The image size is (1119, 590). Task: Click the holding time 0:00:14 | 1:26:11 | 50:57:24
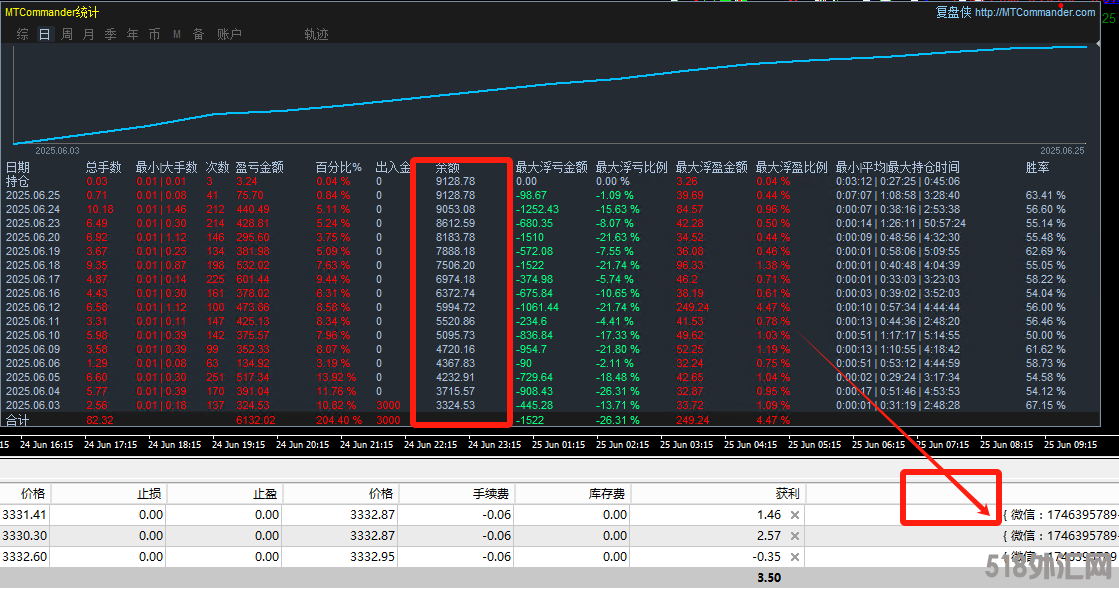[x=901, y=223]
